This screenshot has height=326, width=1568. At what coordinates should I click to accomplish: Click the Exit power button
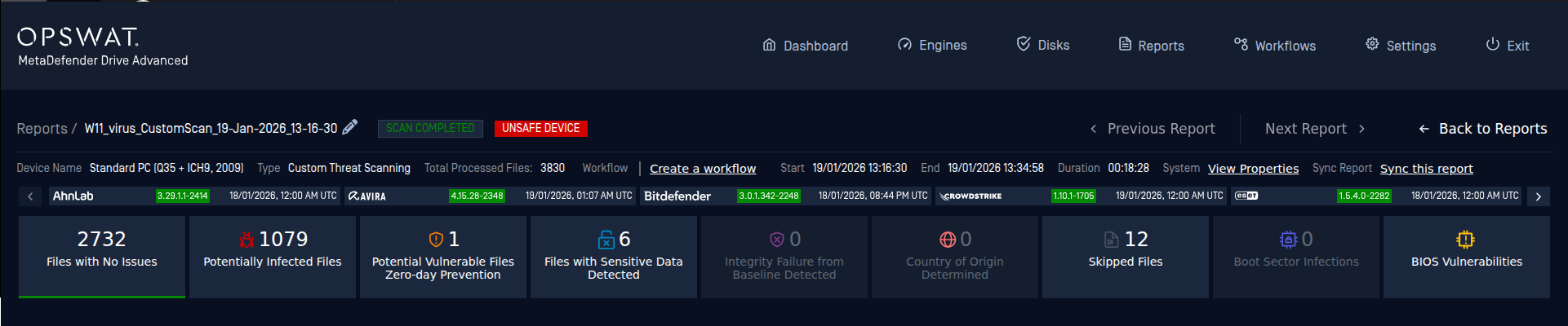click(x=1507, y=46)
